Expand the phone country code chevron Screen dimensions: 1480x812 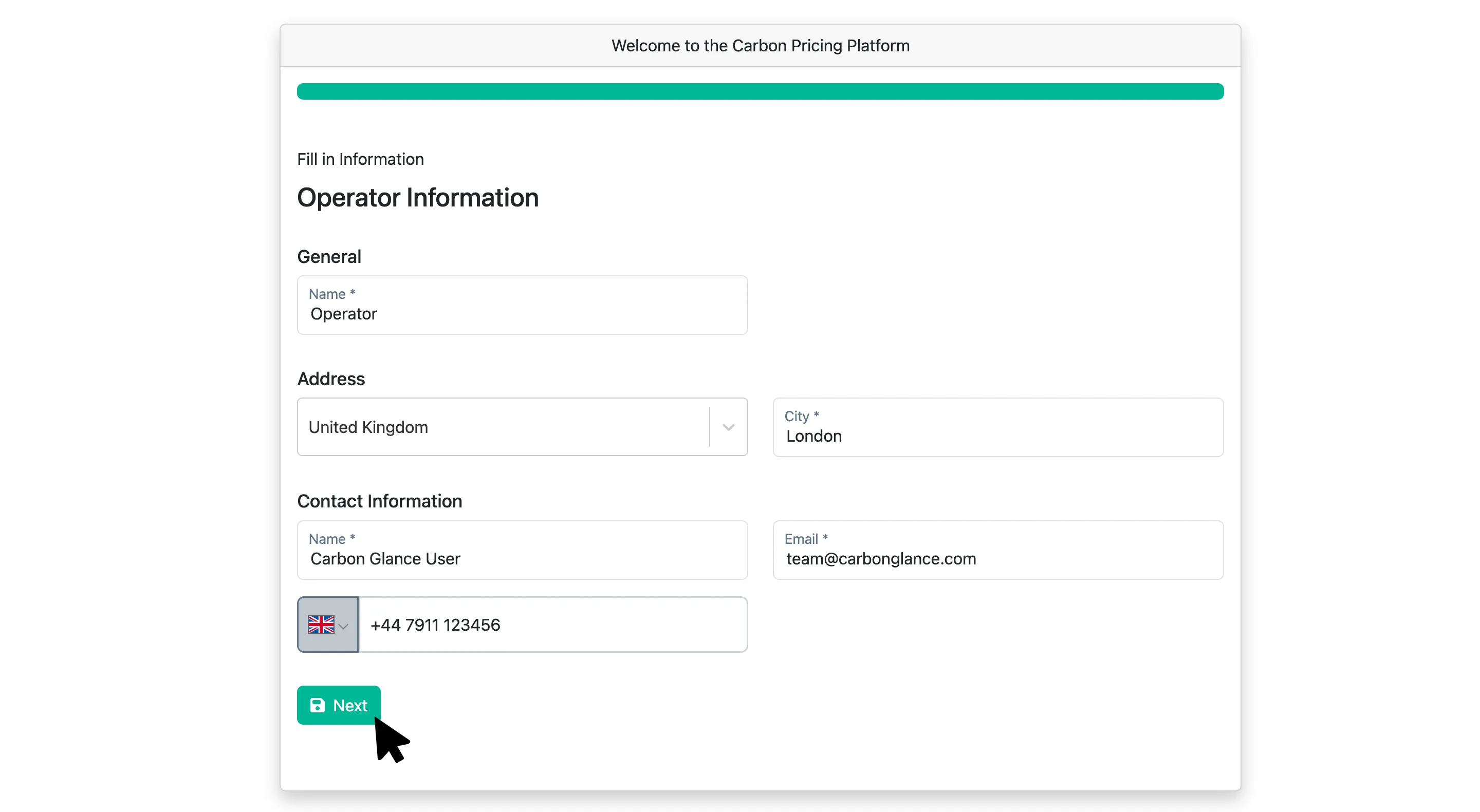(x=344, y=626)
